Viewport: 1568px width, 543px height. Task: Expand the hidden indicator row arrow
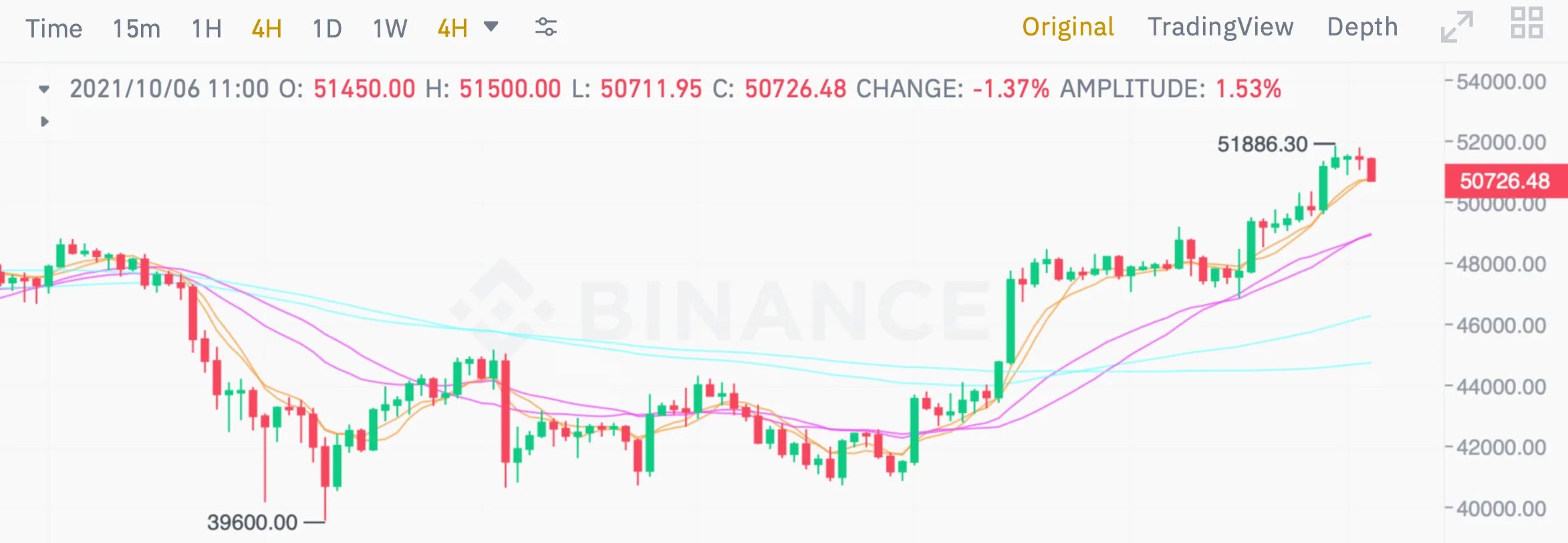click(x=44, y=122)
